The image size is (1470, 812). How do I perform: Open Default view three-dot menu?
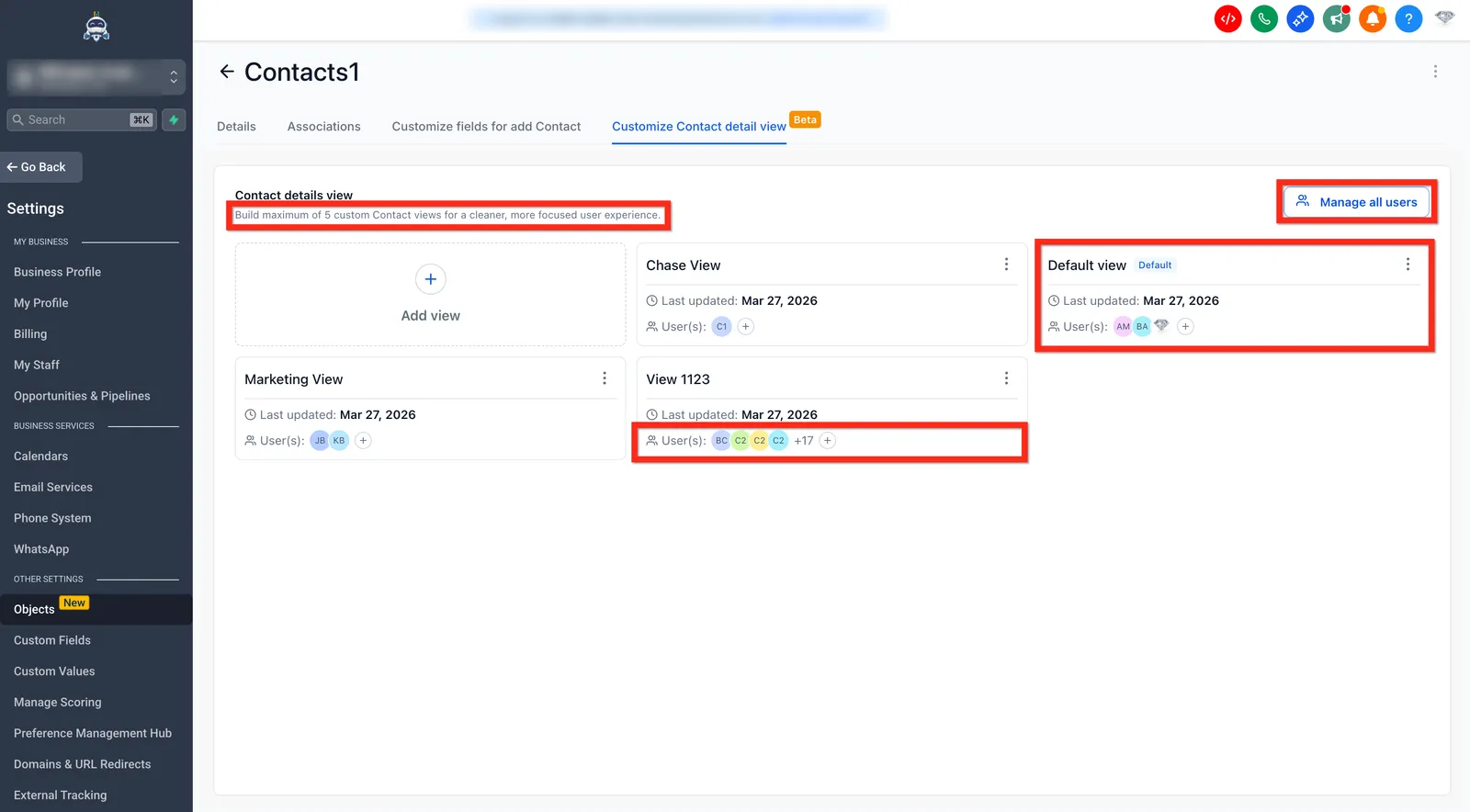1408,265
